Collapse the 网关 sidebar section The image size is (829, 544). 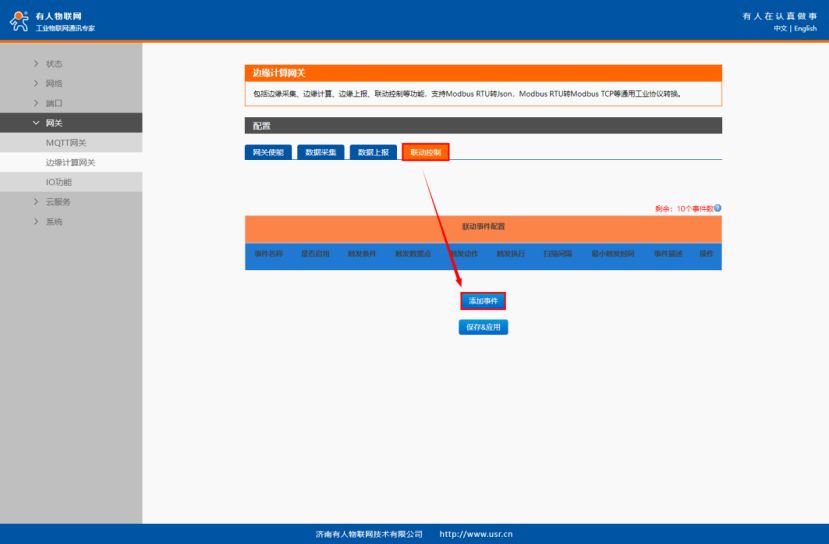click(54, 123)
